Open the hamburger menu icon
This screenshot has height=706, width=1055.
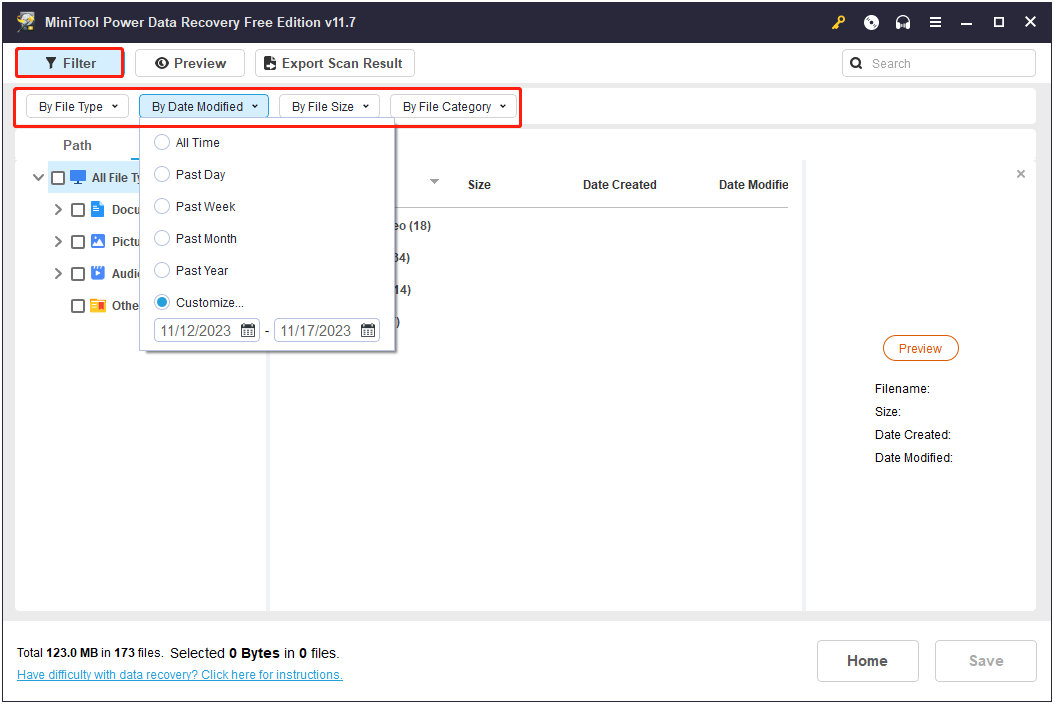point(935,22)
